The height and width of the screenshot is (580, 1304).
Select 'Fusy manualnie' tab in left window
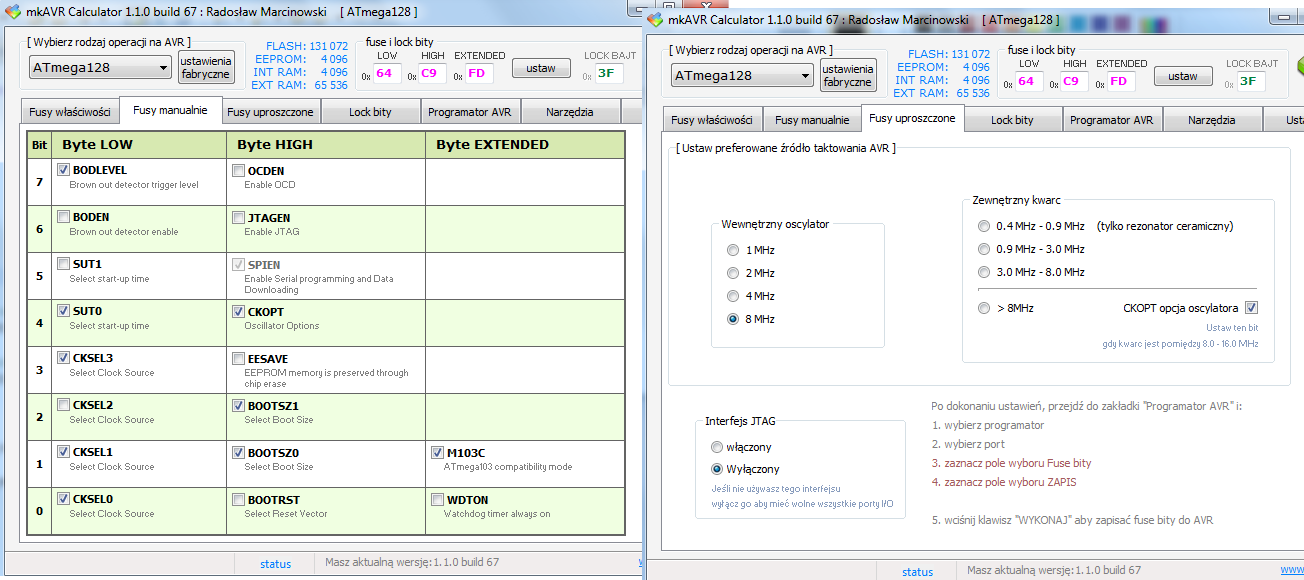pyautogui.click(x=169, y=110)
